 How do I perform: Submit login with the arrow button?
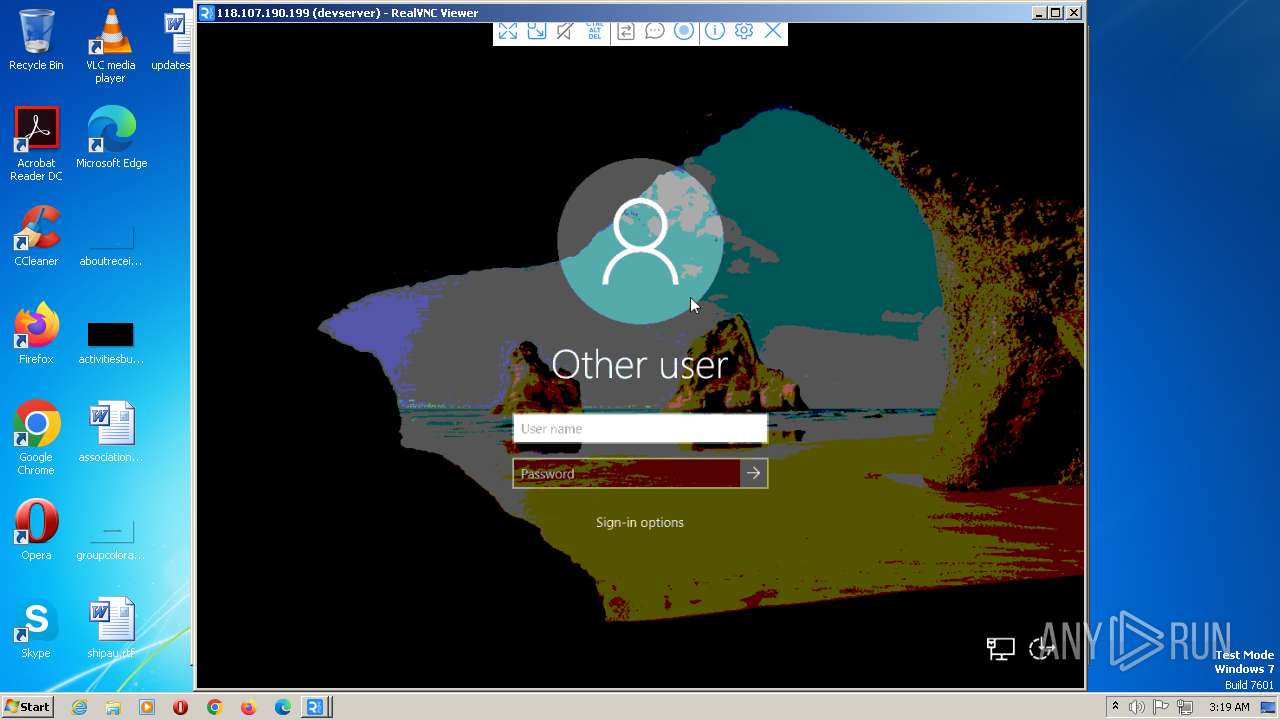coord(754,474)
